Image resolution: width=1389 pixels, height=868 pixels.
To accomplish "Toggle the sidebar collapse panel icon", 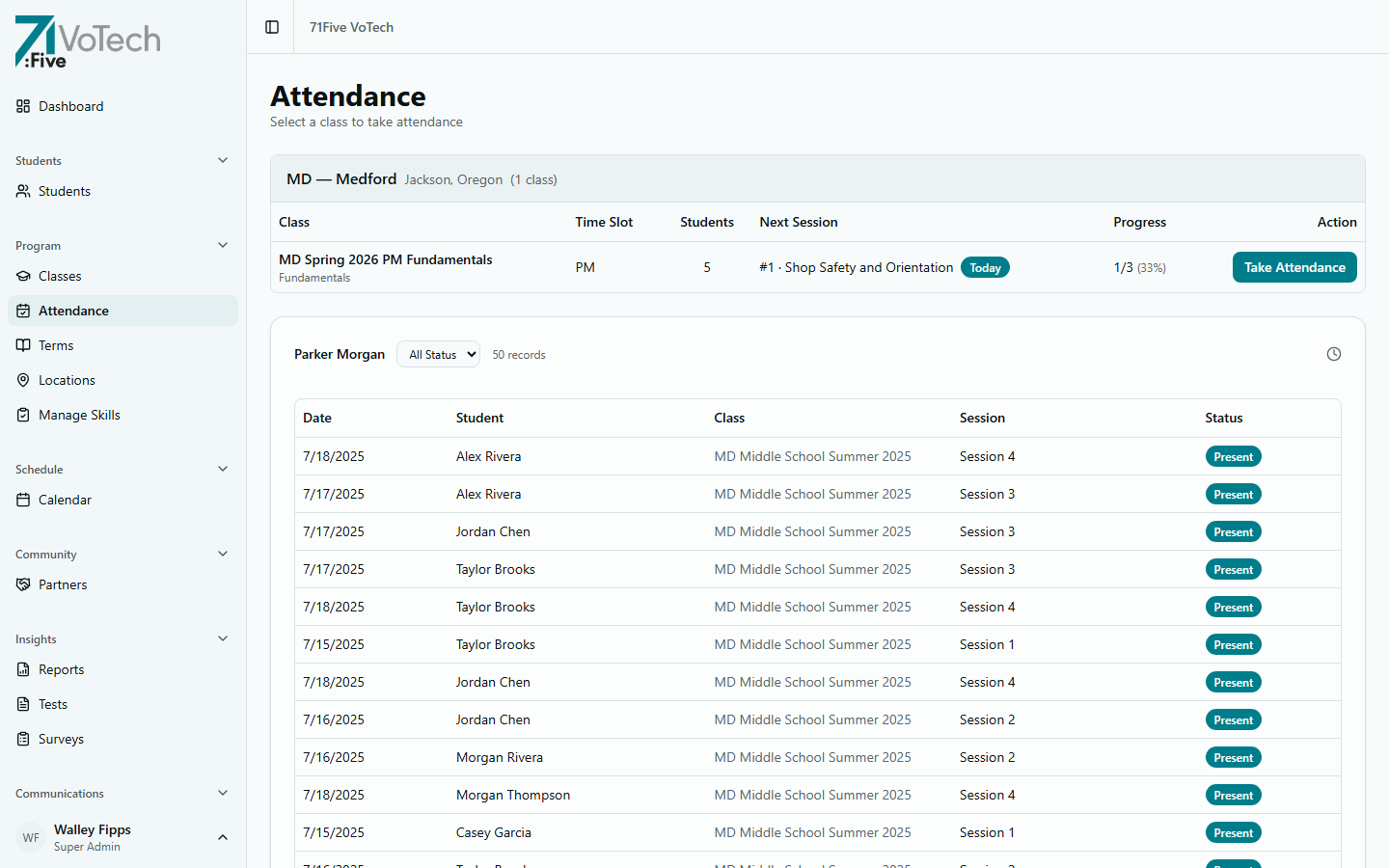I will (x=271, y=27).
